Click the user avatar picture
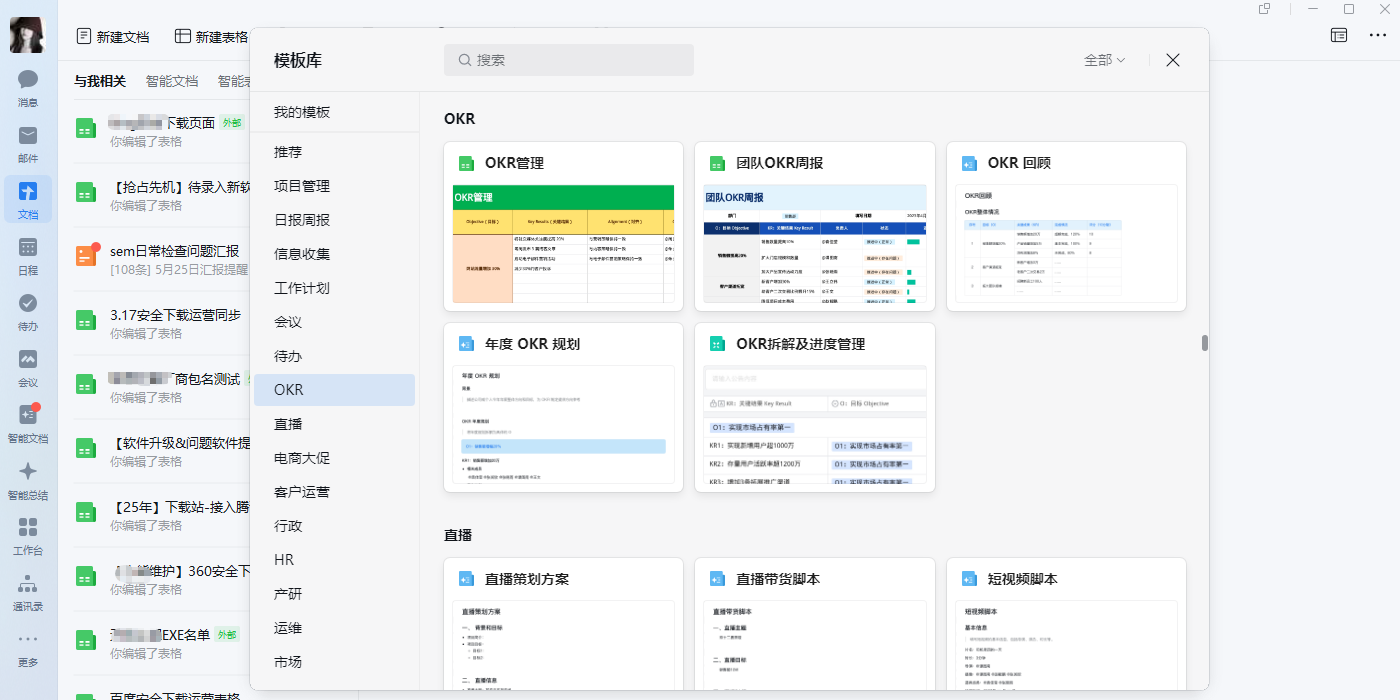Viewport: 1400px width, 700px height. tap(28, 35)
